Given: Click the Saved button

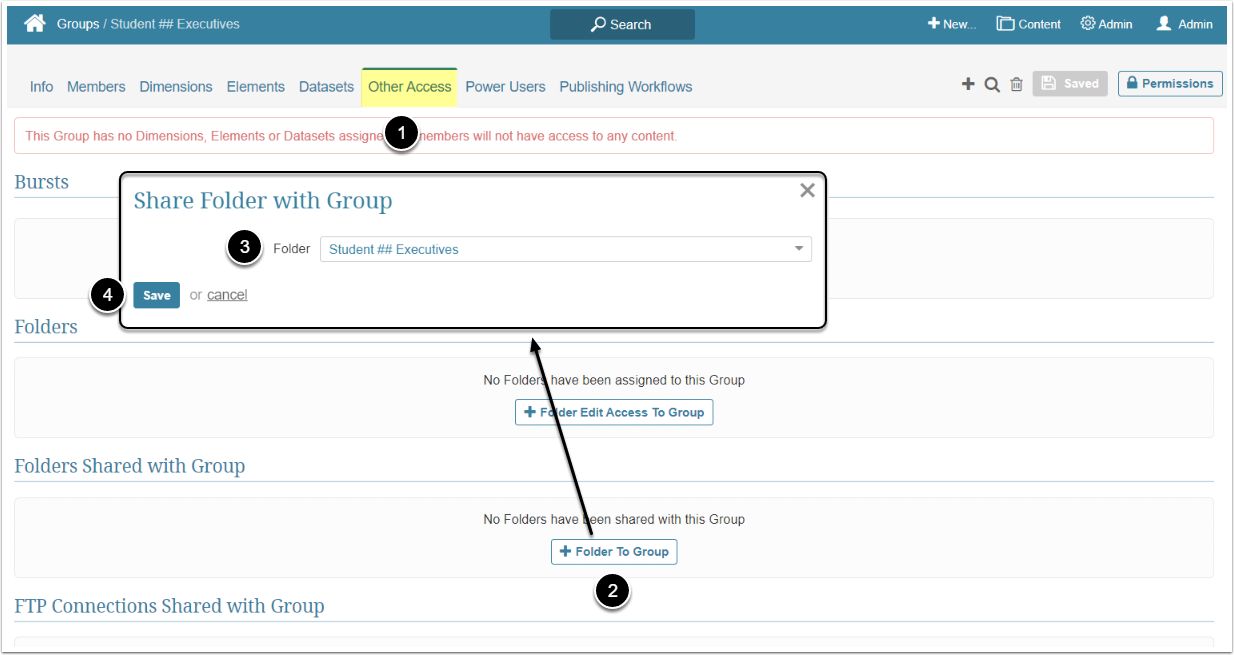Looking at the screenshot, I should coord(1070,84).
